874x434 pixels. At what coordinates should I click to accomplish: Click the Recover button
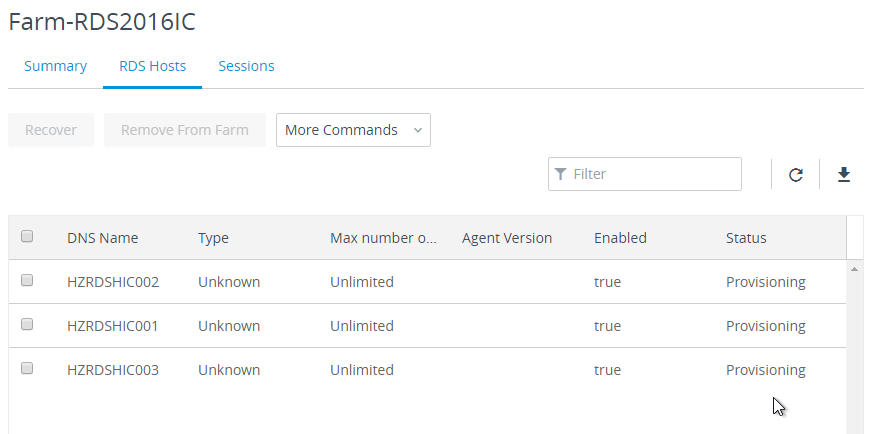tap(51, 130)
